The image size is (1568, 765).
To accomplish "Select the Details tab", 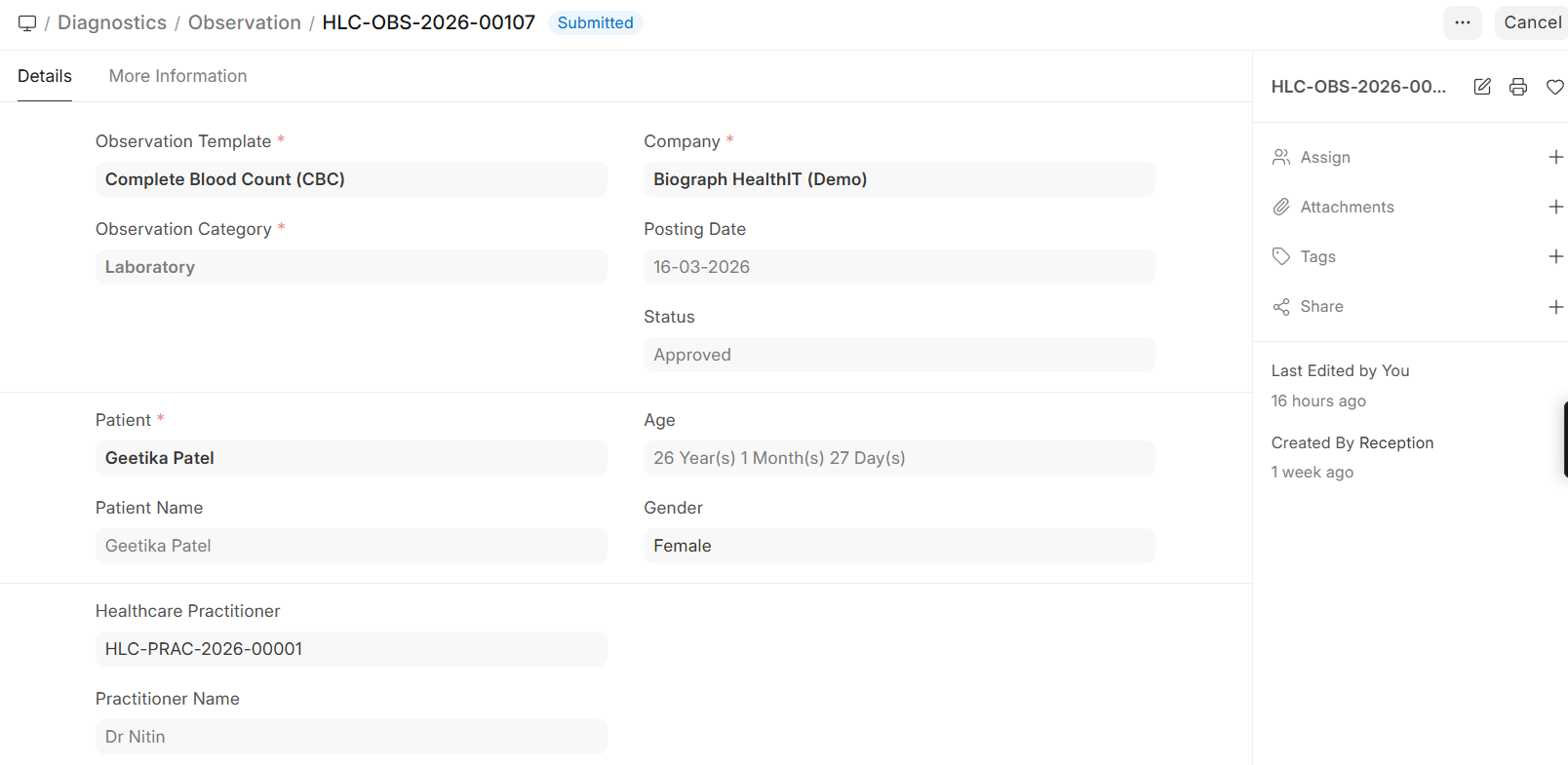I will (x=45, y=76).
